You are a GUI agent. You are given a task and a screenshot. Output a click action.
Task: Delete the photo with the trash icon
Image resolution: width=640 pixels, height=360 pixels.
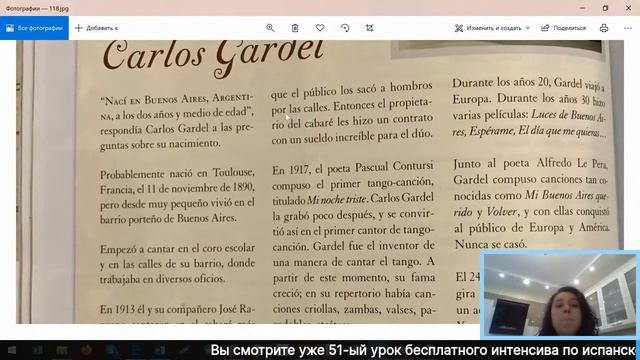[295, 28]
